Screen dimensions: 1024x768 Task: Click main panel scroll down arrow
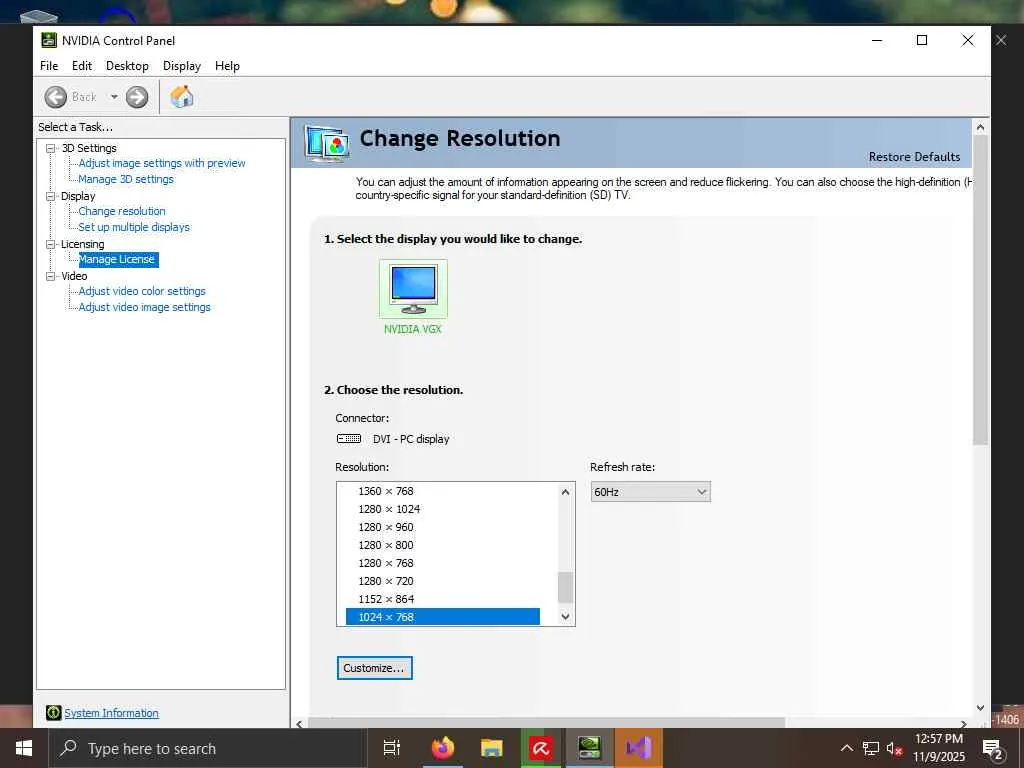[x=980, y=708]
